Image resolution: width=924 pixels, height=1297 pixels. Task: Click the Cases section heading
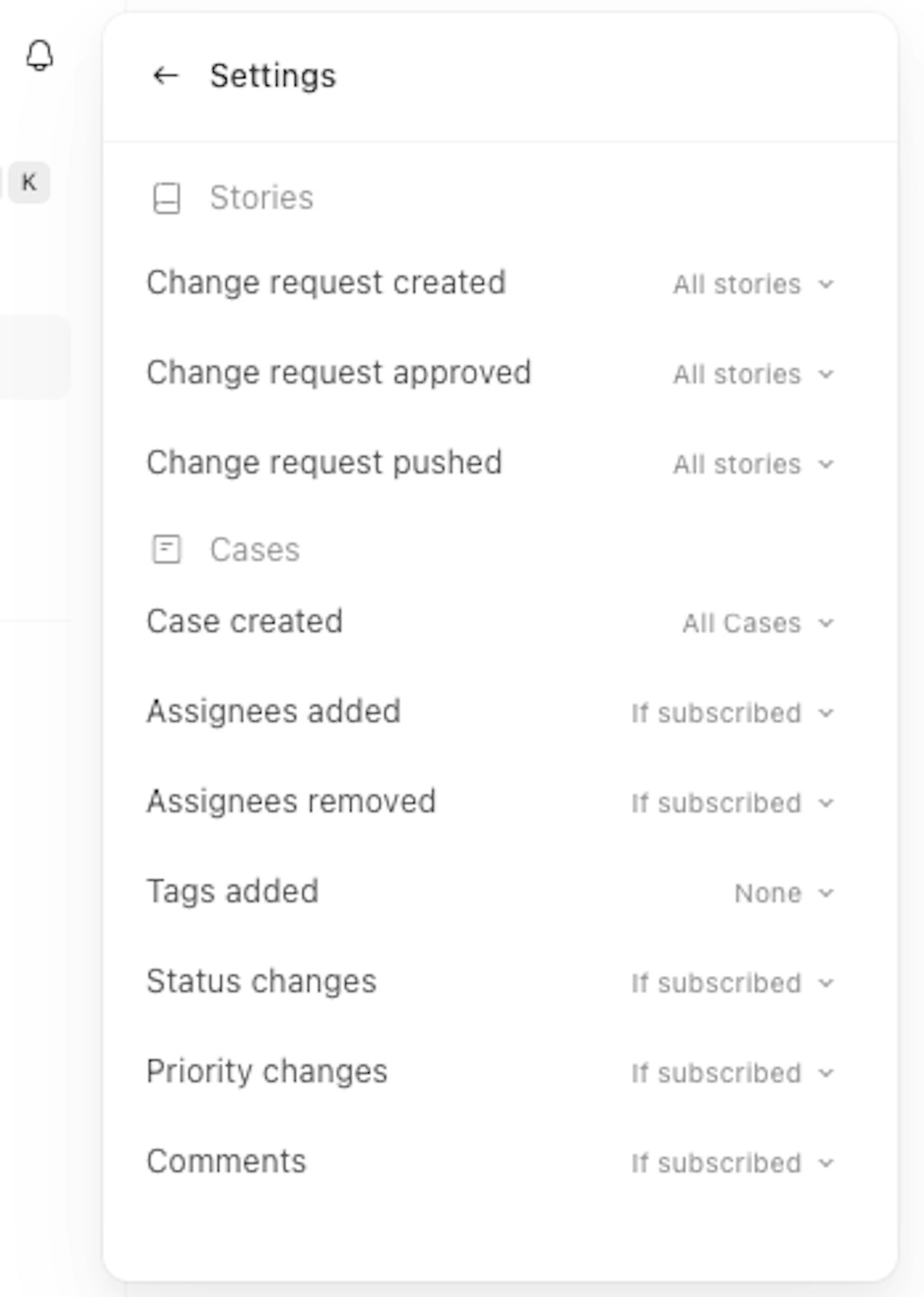point(254,549)
